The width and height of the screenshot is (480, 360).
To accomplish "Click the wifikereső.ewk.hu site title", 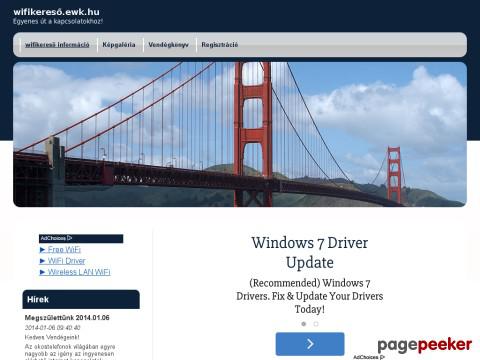I will tap(56, 12).
